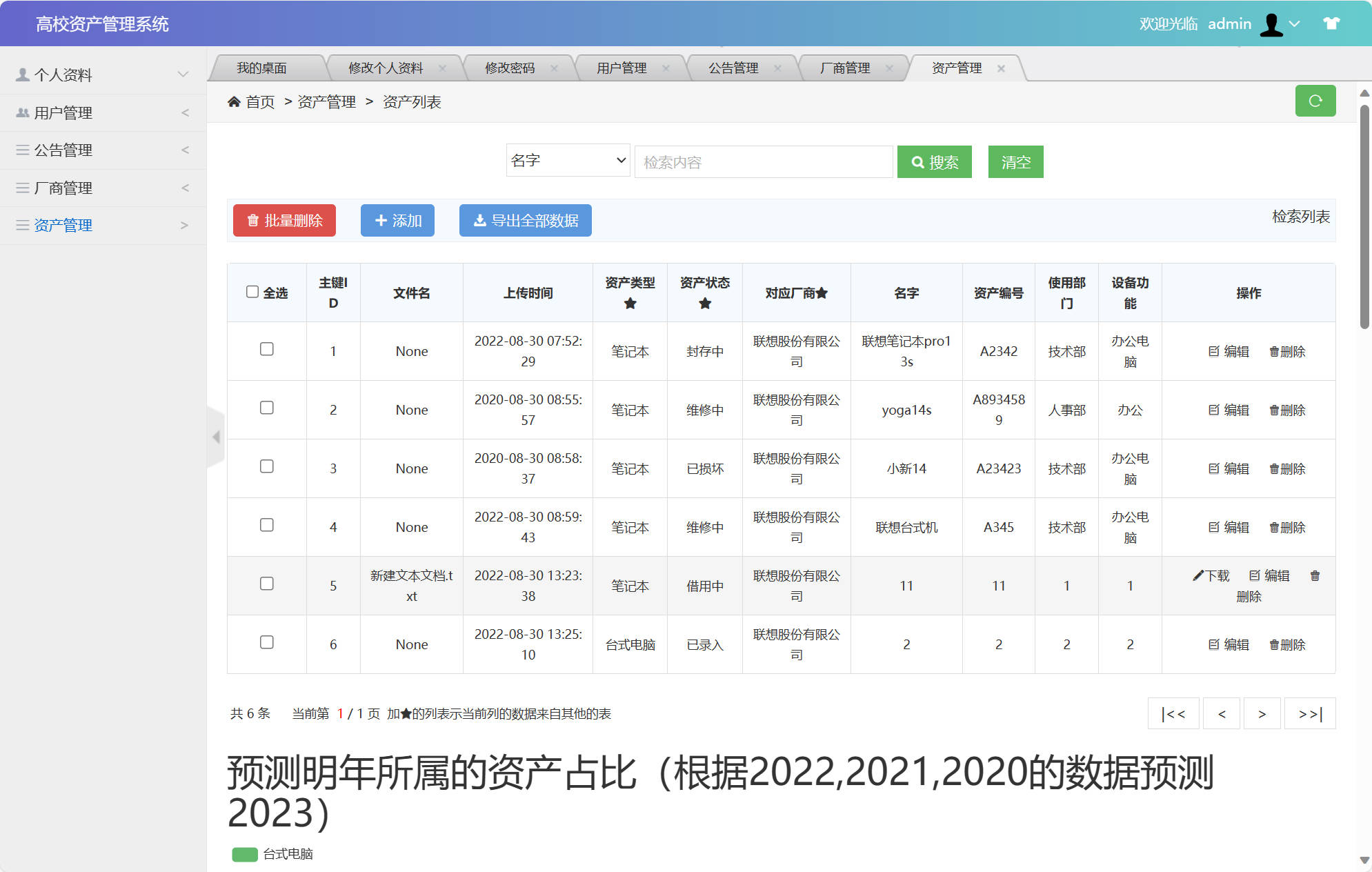Click the green refresh icon above the list
Image resolution: width=1372 pixels, height=872 pixels.
(1315, 101)
